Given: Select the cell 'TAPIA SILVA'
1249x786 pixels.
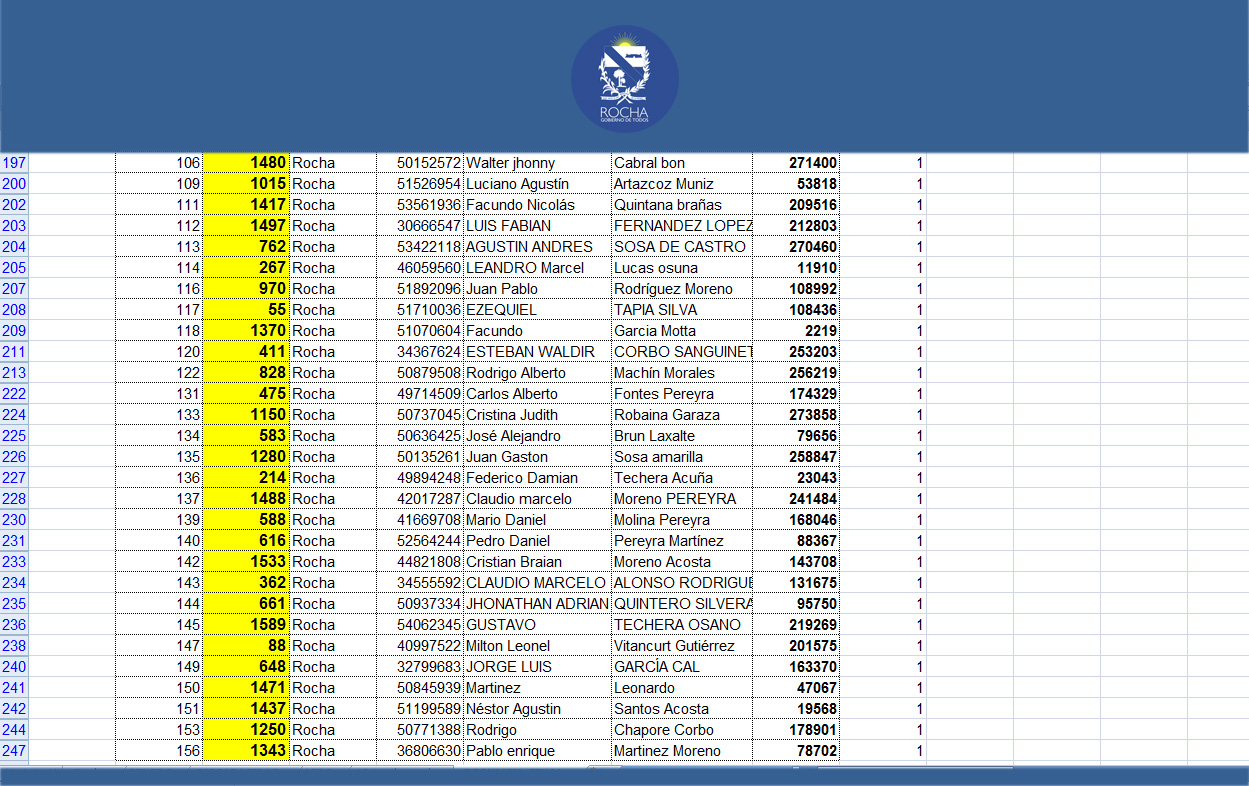Looking at the screenshot, I should pos(682,310).
